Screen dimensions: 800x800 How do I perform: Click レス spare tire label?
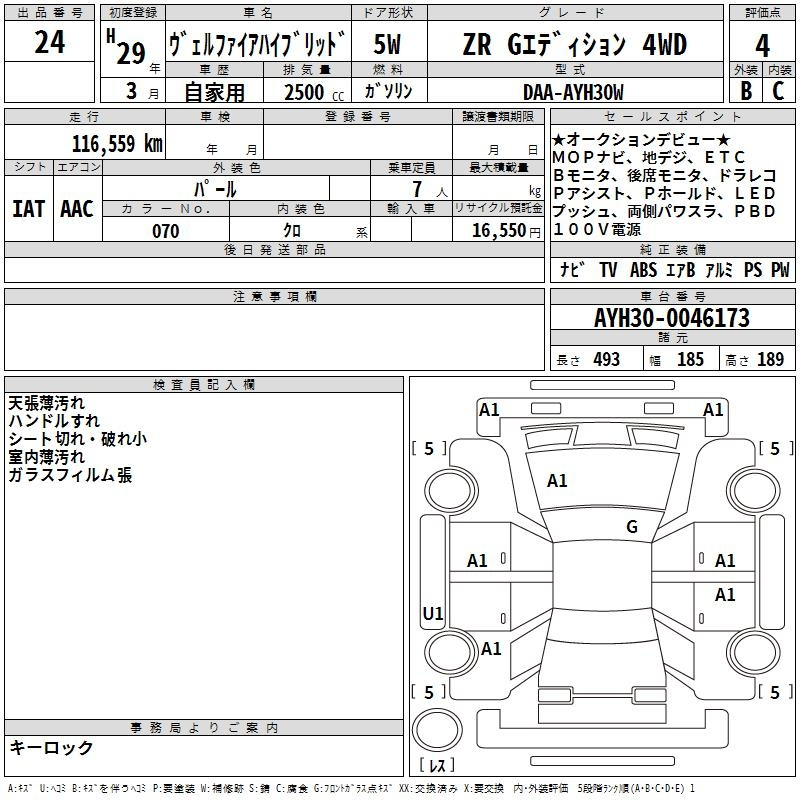pos(437,764)
